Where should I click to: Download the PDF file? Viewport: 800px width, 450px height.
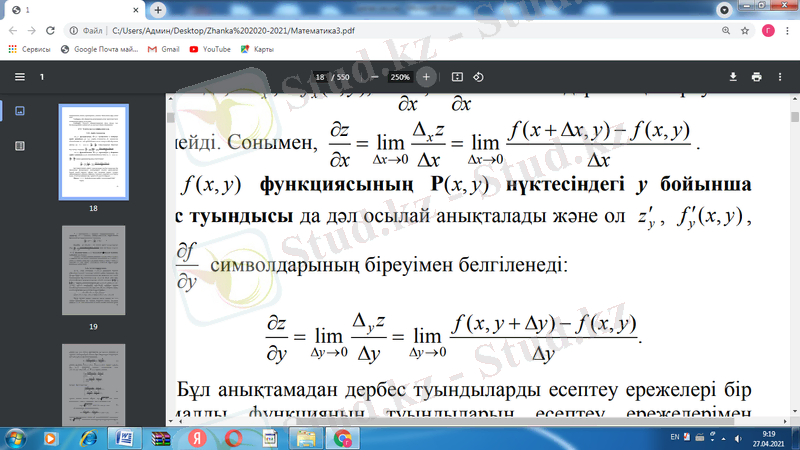click(x=732, y=77)
